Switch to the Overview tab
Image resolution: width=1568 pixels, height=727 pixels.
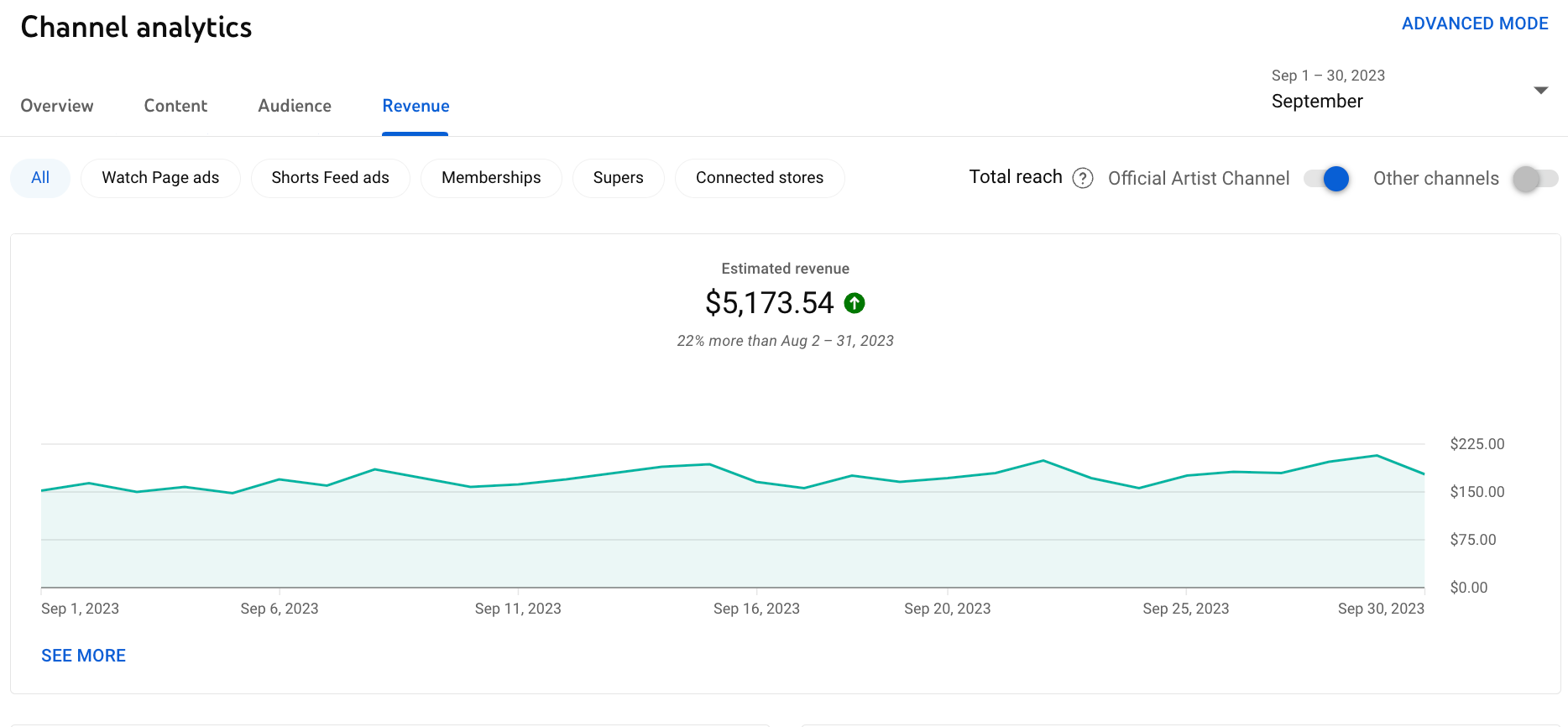57,106
